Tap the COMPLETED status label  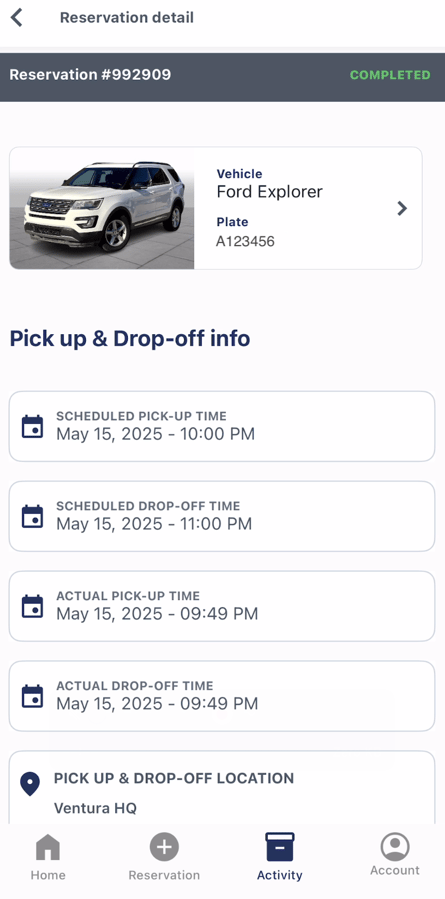[390, 75]
